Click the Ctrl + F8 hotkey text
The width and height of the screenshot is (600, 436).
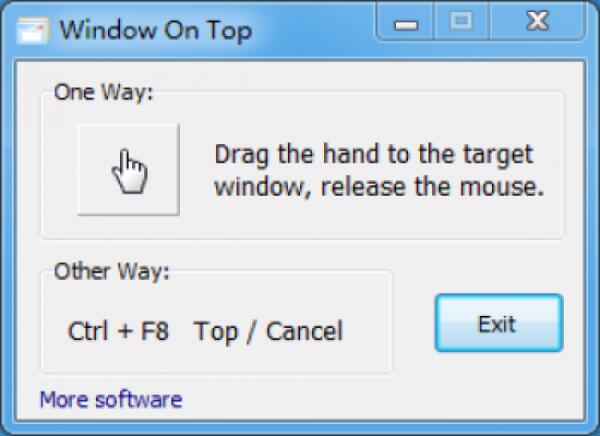point(118,331)
